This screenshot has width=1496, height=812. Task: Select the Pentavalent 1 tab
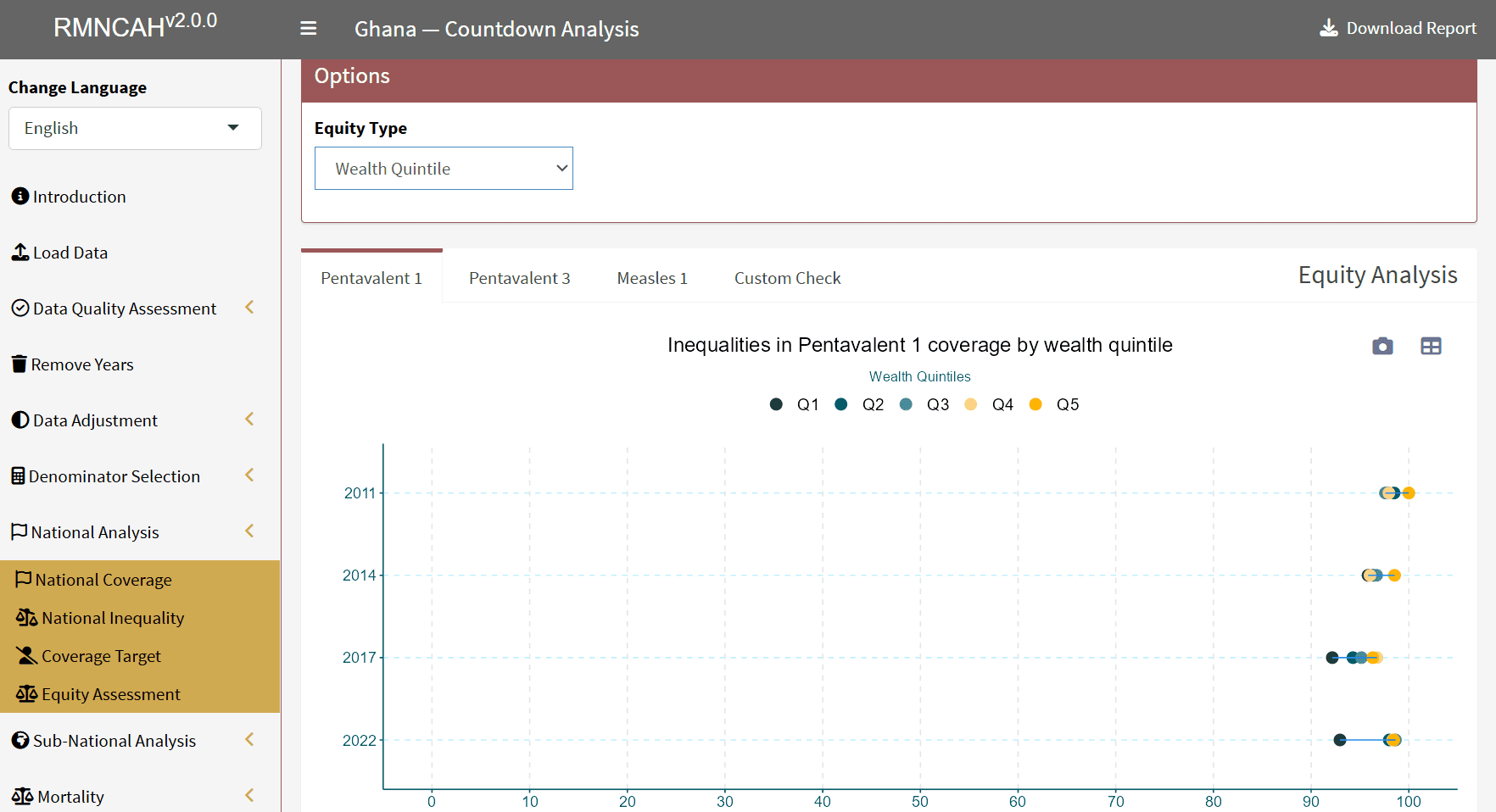click(x=371, y=278)
